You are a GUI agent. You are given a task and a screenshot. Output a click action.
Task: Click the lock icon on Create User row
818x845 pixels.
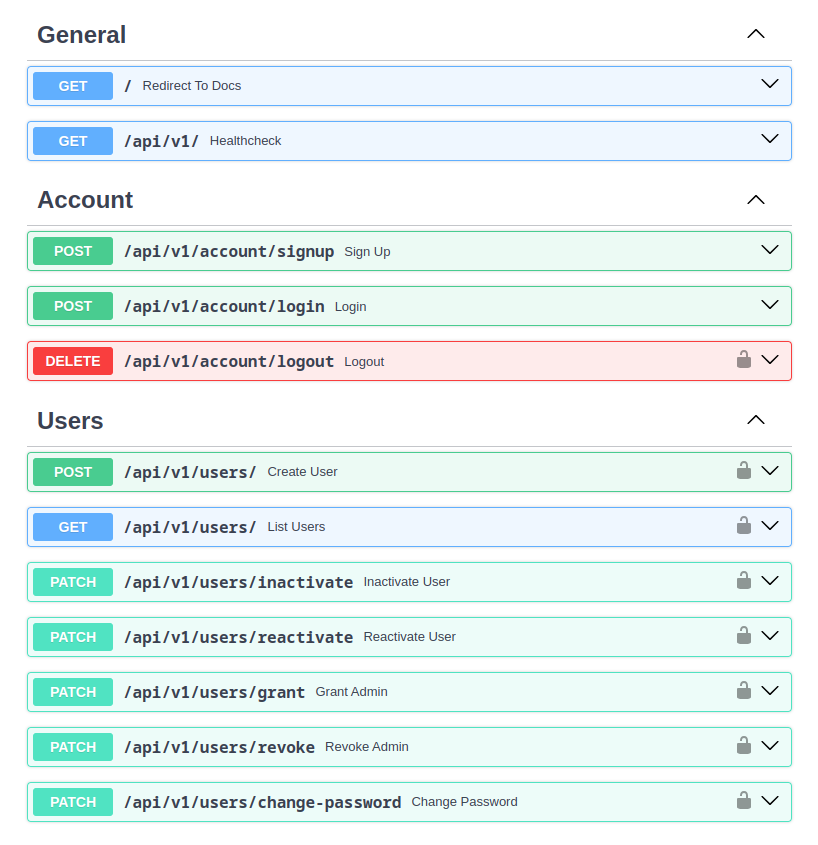click(x=743, y=471)
